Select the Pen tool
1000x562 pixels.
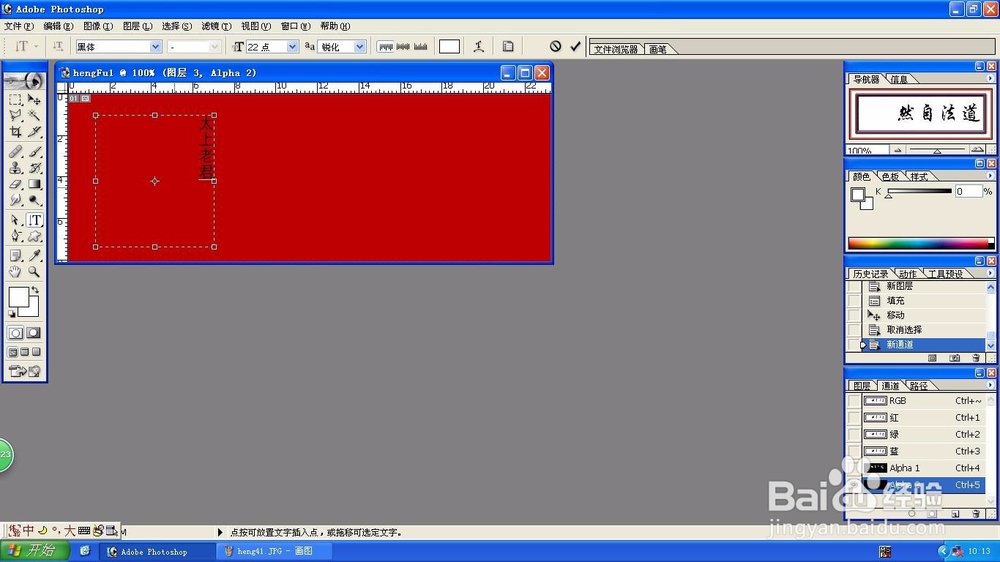(x=15, y=236)
